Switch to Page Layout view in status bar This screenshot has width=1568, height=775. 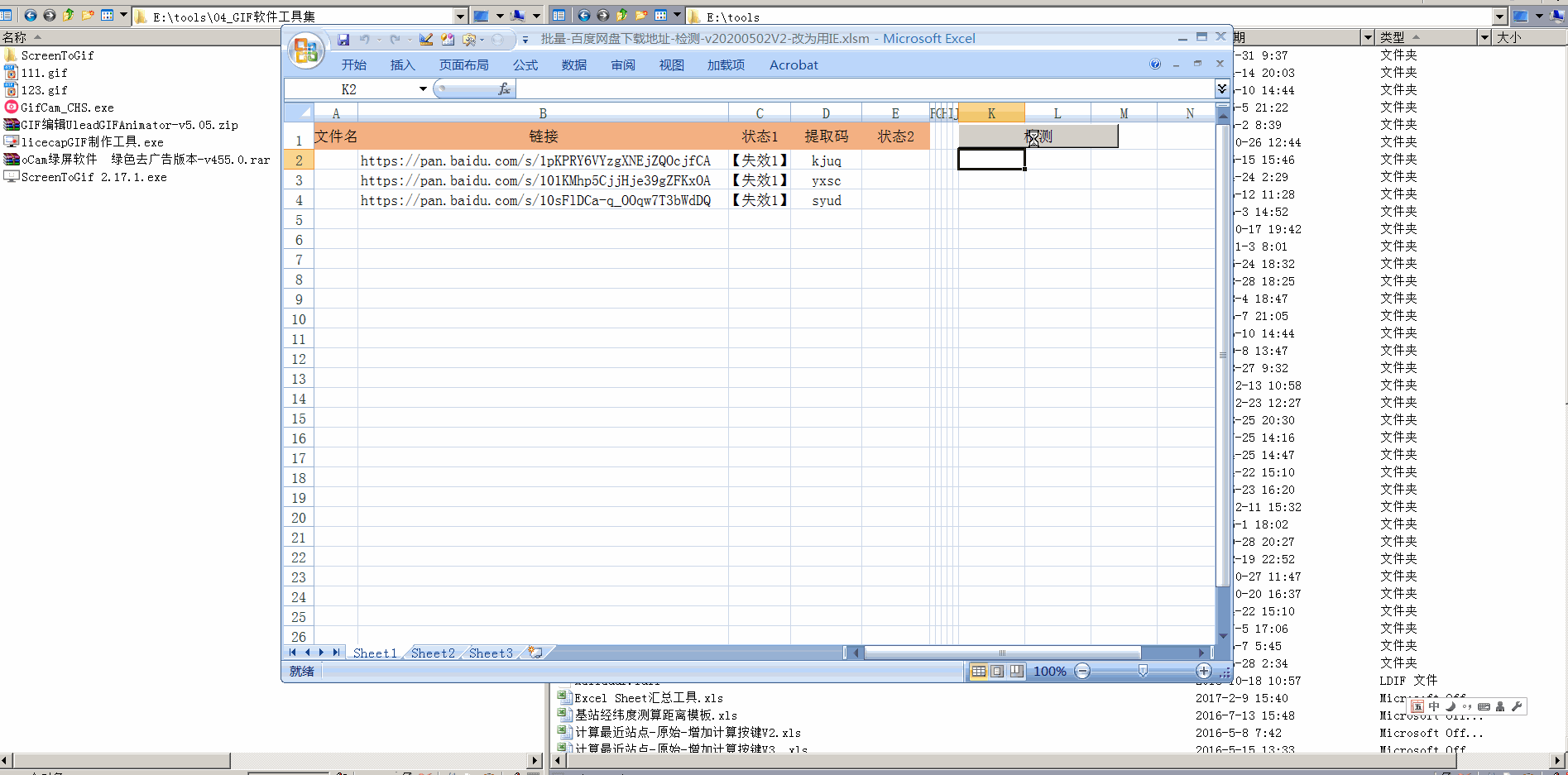tap(998, 671)
